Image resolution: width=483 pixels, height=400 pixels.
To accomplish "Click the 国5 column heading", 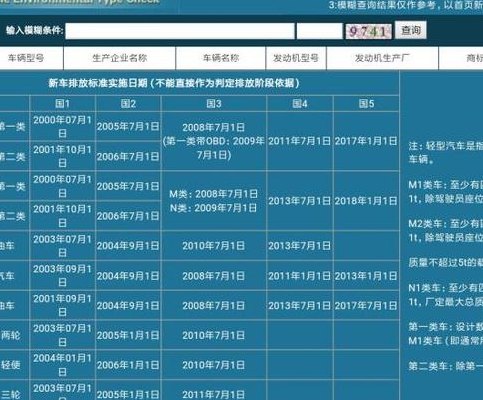I will tap(366, 104).
